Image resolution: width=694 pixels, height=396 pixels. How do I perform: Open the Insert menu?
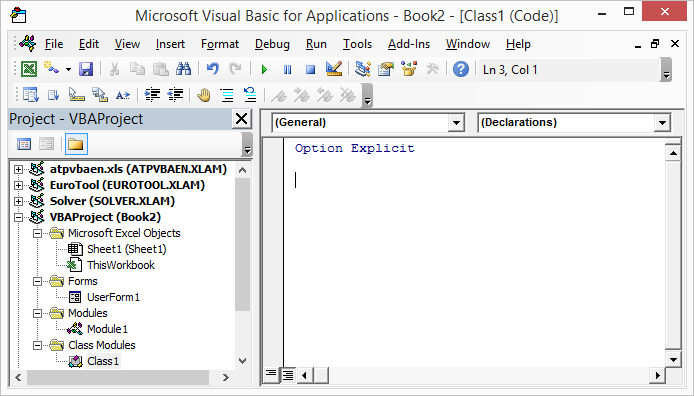pos(170,44)
